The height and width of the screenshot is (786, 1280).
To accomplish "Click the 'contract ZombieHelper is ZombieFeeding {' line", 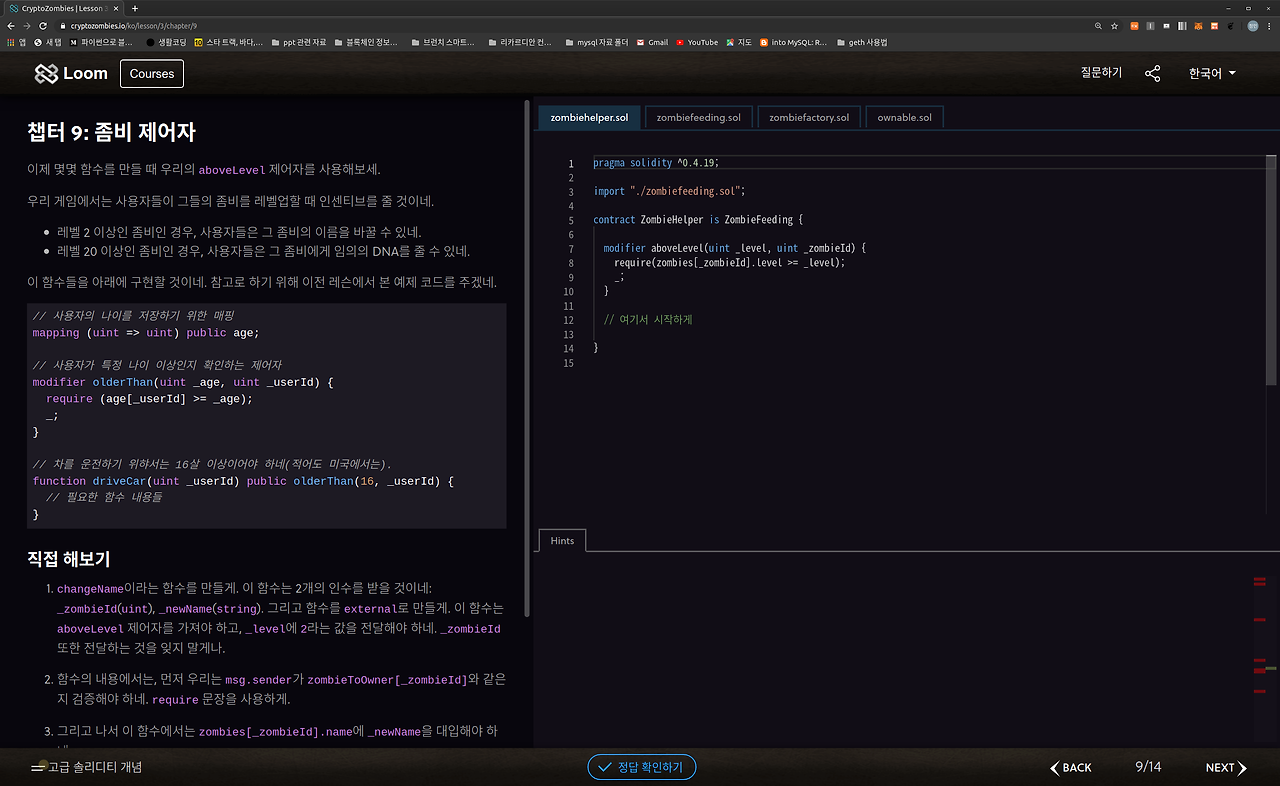I will pos(698,220).
